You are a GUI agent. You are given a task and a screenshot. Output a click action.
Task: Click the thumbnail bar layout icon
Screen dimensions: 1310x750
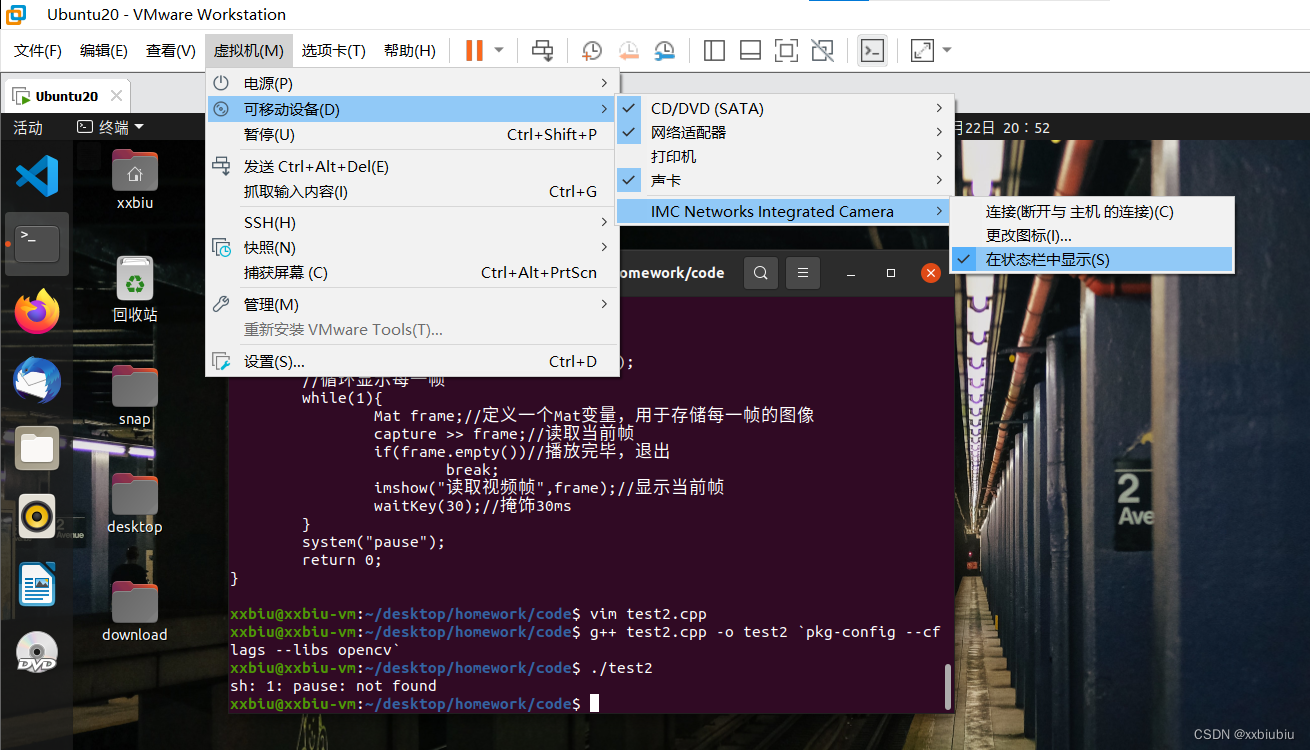pyautogui.click(x=750, y=50)
